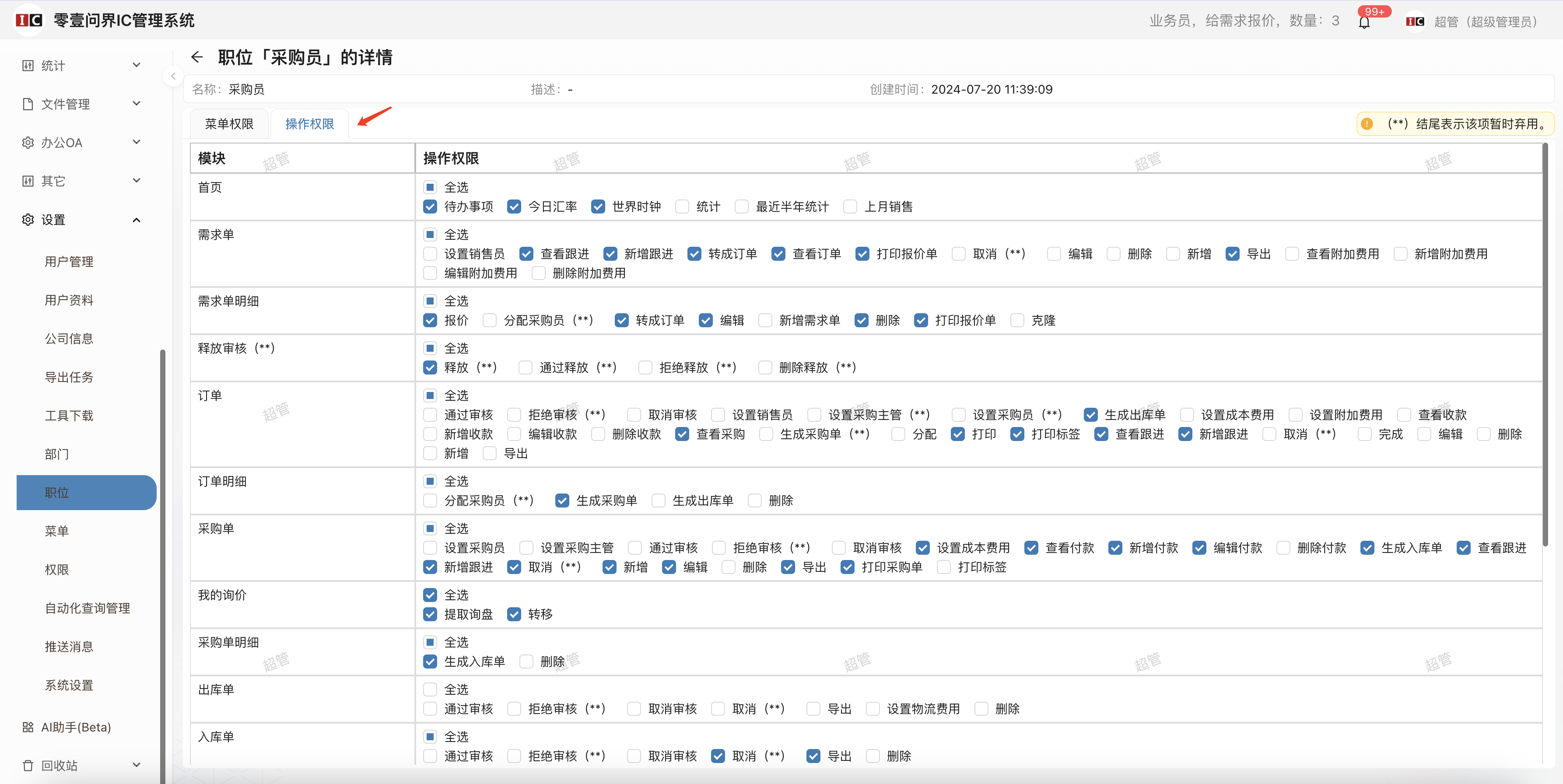Open 用户管理 in the sidebar

(69, 262)
